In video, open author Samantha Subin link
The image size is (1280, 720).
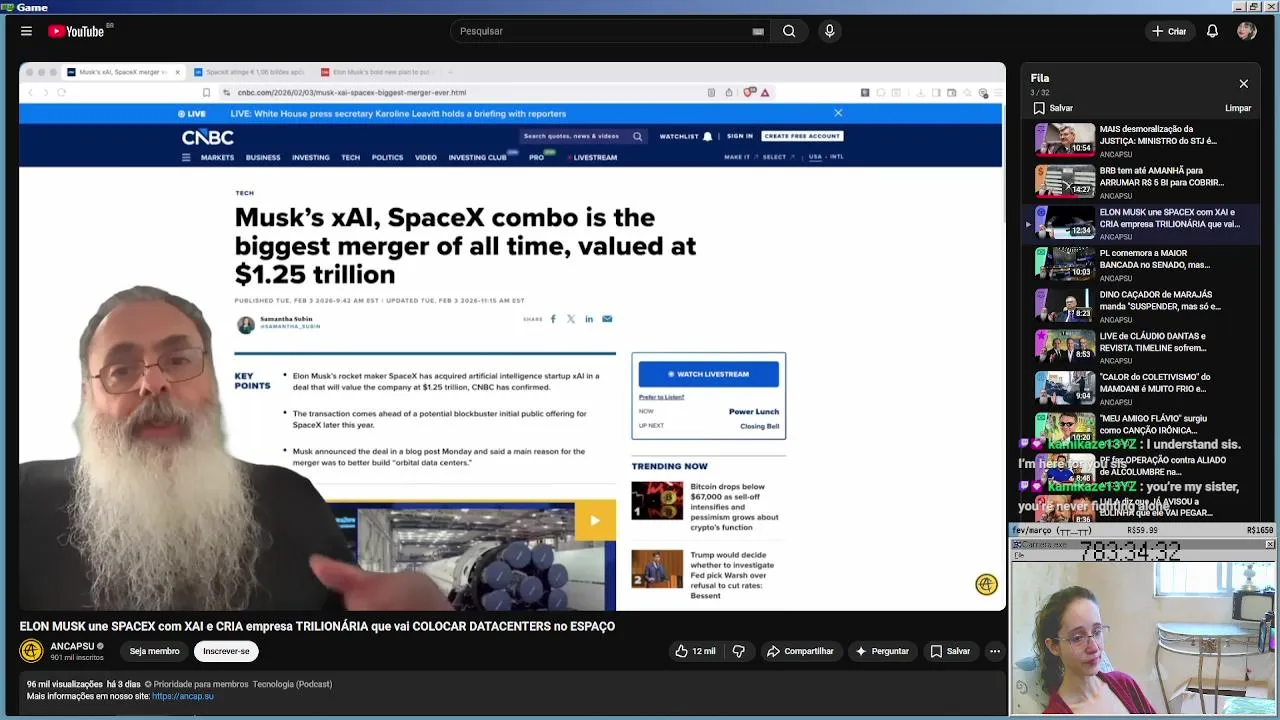(x=286, y=319)
